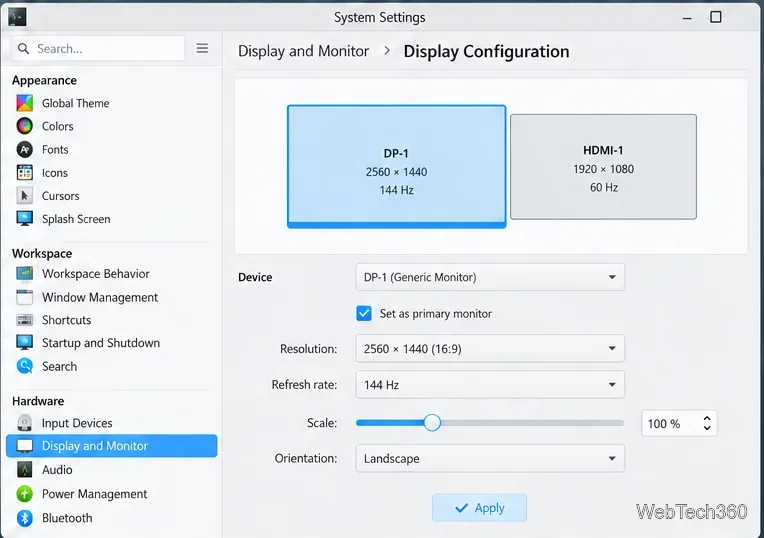
Task: Go to Colors settings
Action: (x=57, y=126)
